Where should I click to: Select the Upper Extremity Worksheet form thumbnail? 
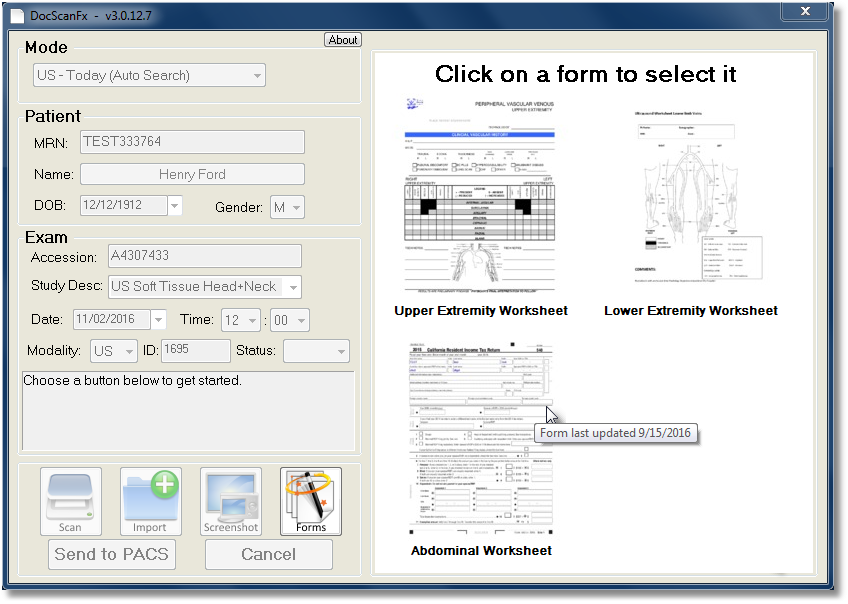point(480,196)
